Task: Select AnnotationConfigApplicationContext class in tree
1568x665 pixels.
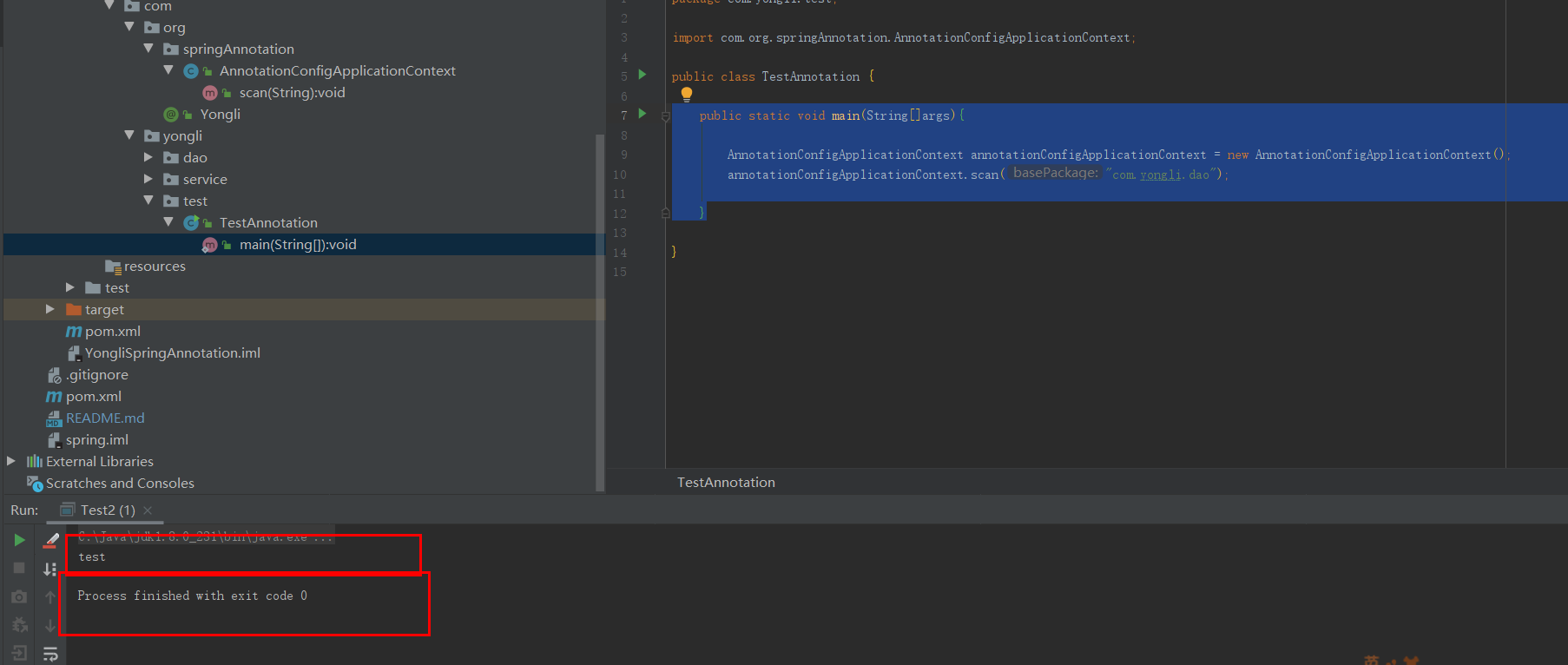Action: [x=337, y=71]
